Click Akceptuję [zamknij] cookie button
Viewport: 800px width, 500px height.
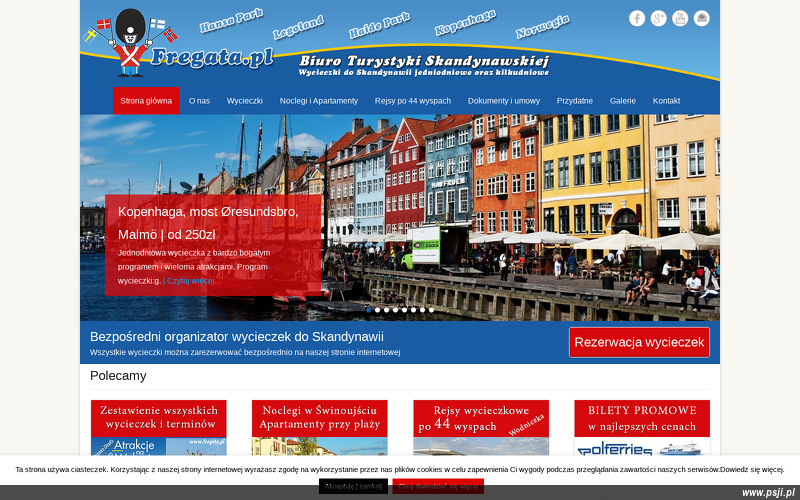(354, 486)
